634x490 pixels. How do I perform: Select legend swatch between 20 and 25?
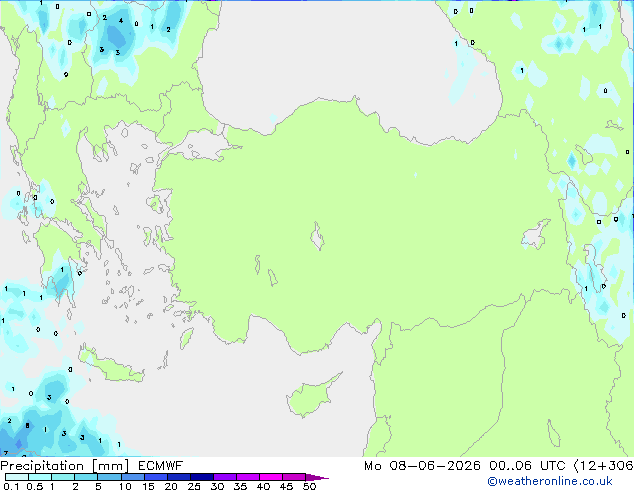pyautogui.click(x=178, y=477)
